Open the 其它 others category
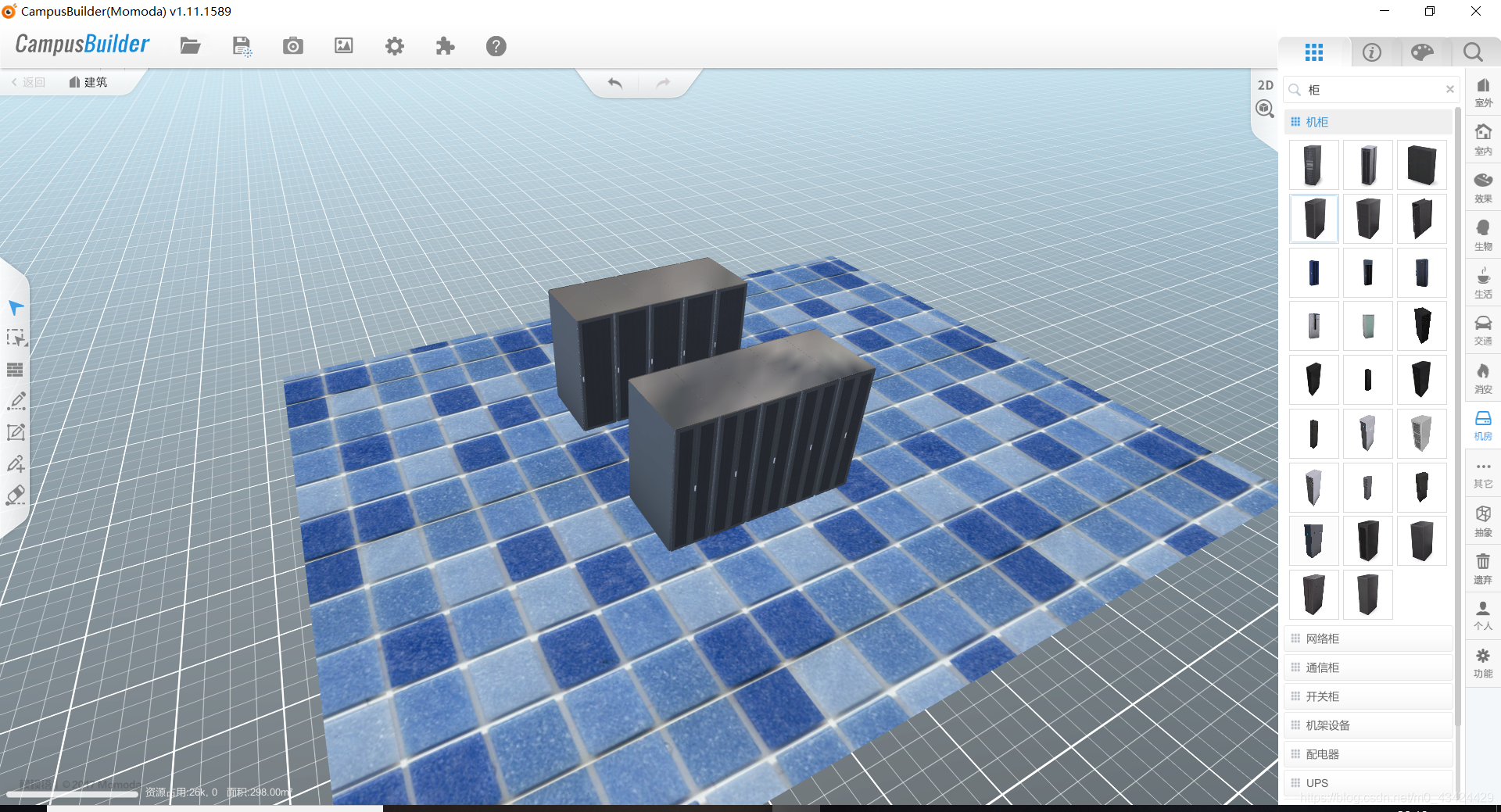The height and width of the screenshot is (812, 1501). [1483, 474]
